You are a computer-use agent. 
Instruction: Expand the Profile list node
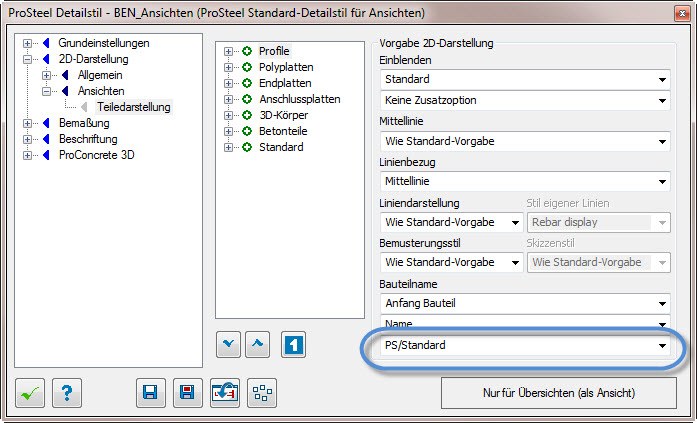(228, 52)
